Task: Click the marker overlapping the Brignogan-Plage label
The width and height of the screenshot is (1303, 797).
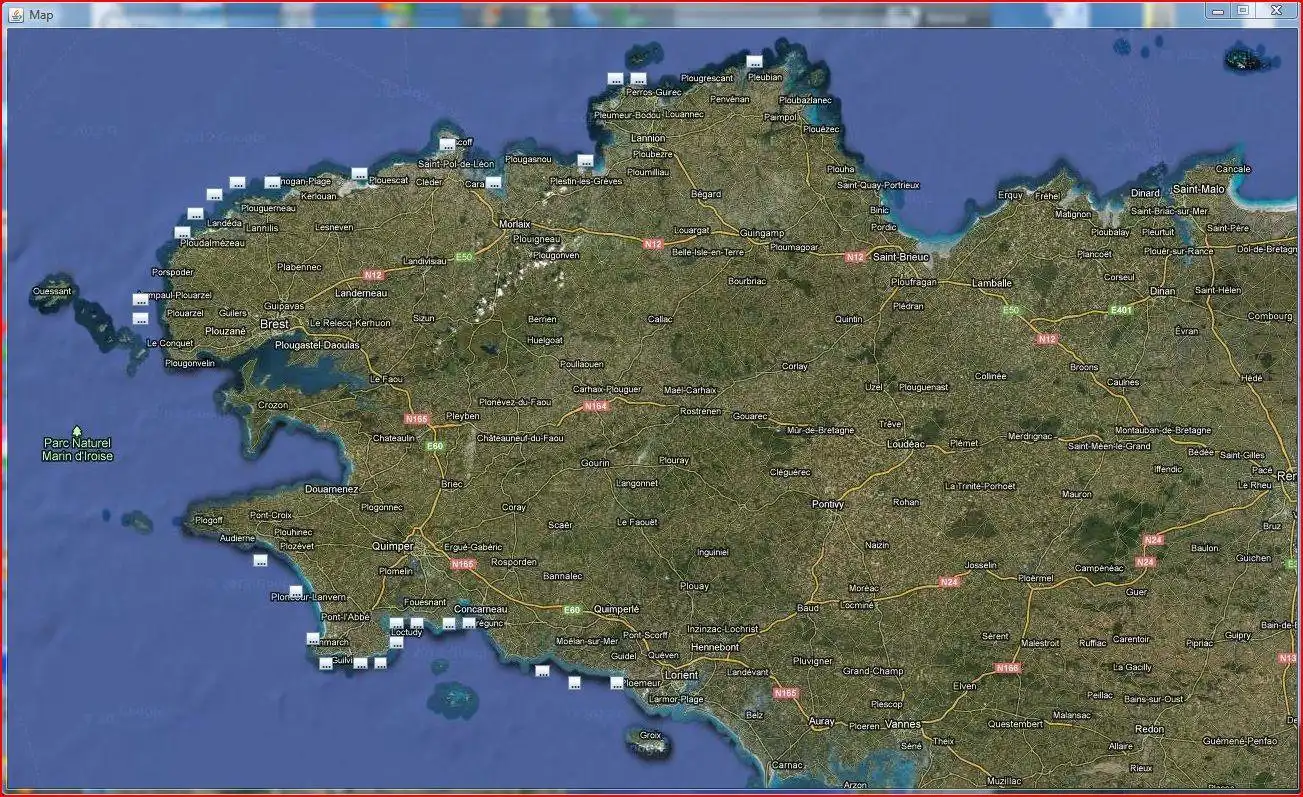Action: point(272,182)
